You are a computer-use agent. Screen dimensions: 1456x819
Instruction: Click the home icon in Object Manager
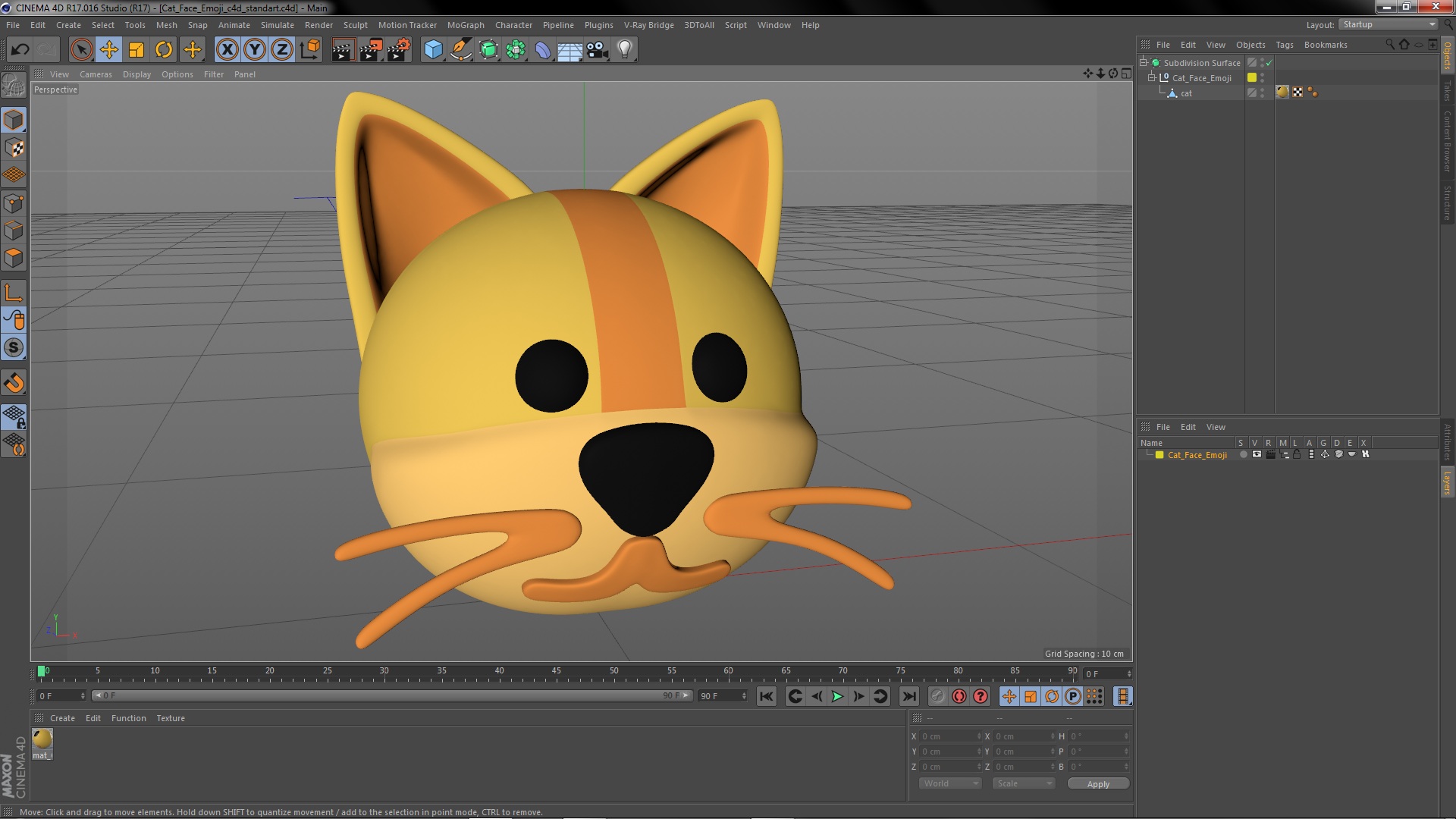1404,45
